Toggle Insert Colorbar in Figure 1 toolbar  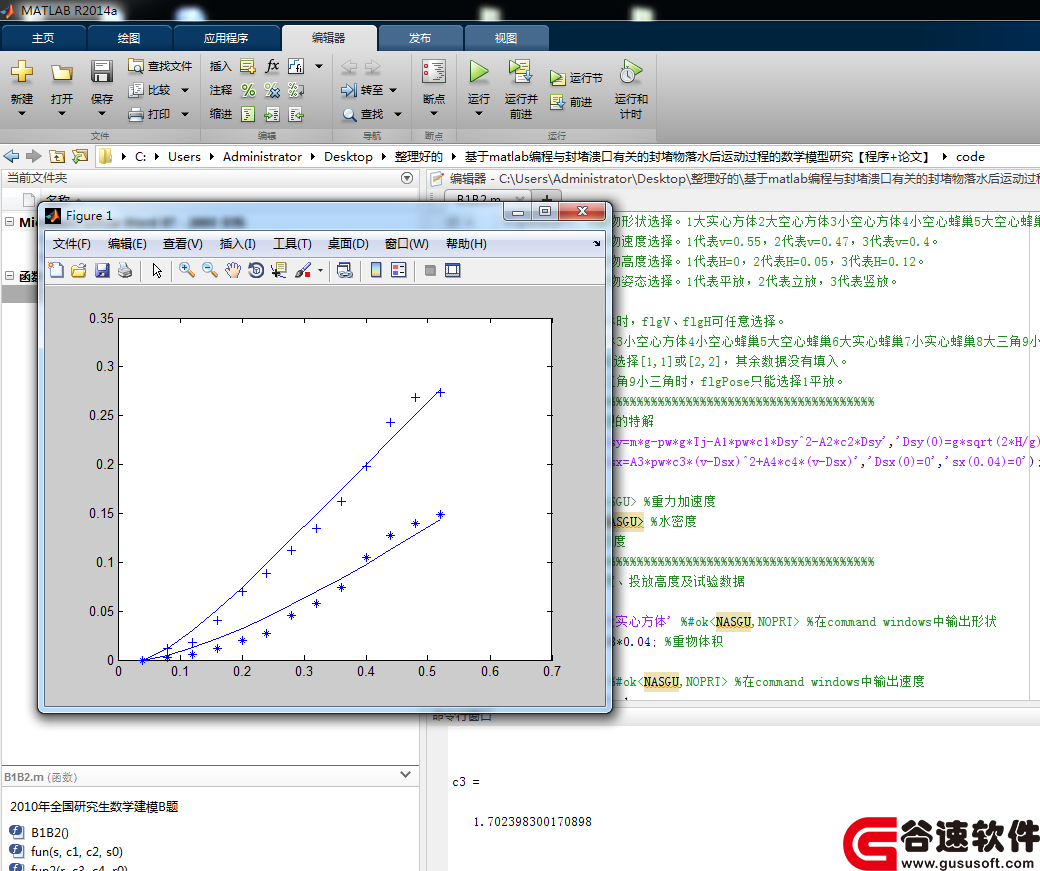pos(376,270)
